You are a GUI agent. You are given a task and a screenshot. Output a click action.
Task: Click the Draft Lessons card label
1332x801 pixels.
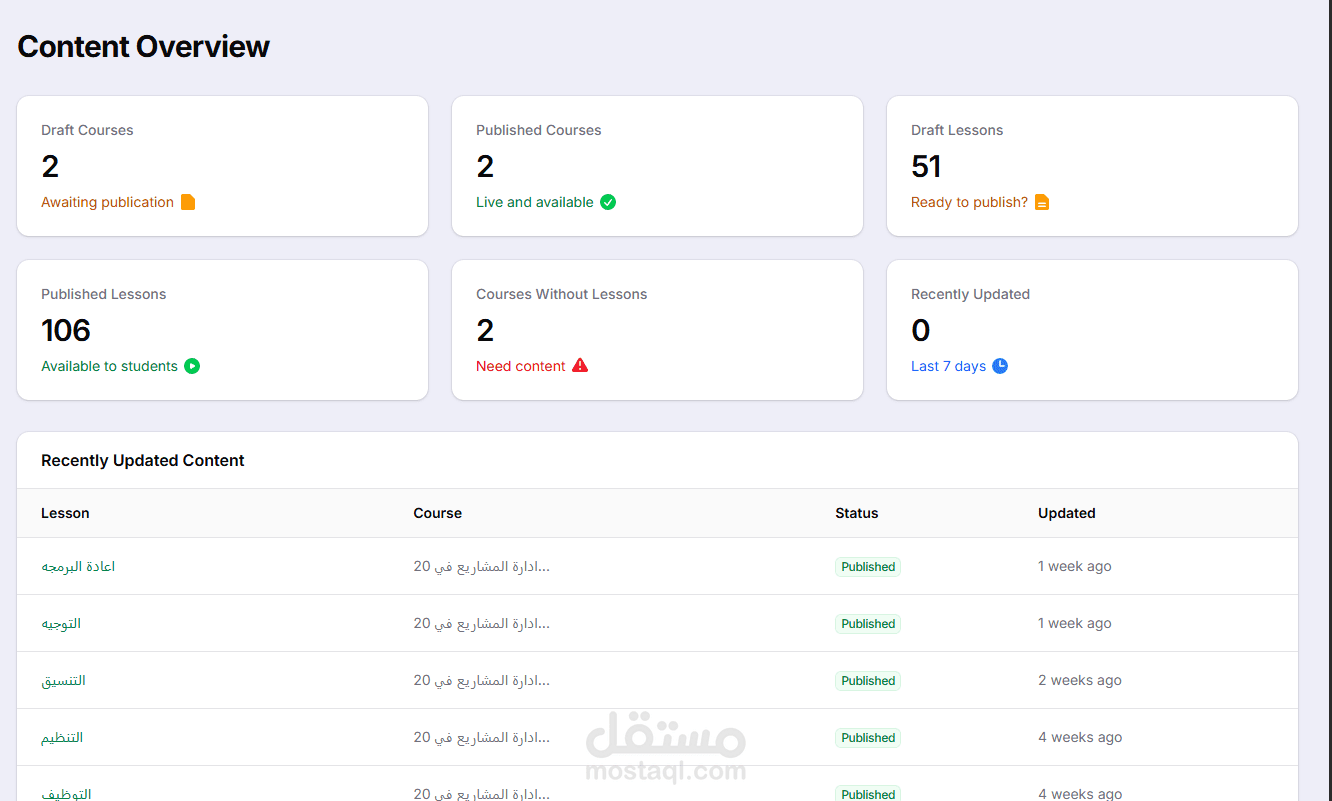pos(957,130)
